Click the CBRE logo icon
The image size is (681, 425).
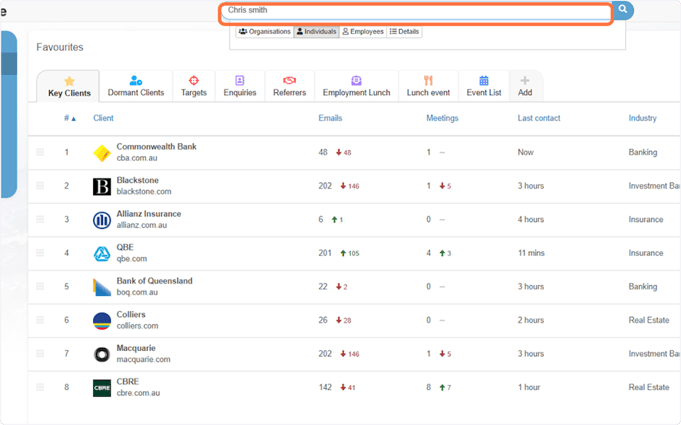click(x=102, y=388)
